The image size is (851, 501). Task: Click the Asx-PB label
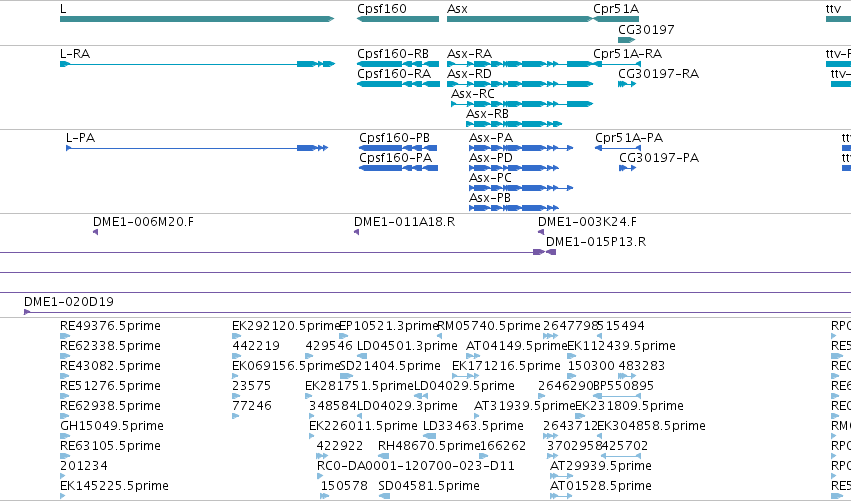pyautogui.click(x=490, y=198)
